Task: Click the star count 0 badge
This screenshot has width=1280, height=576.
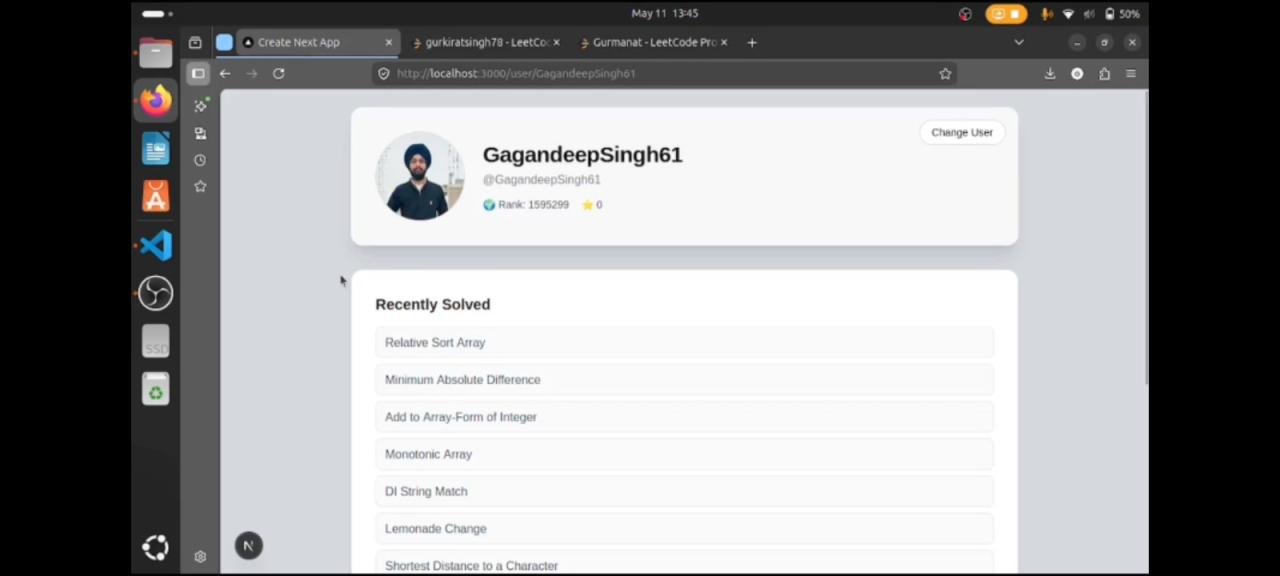Action: tap(592, 205)
